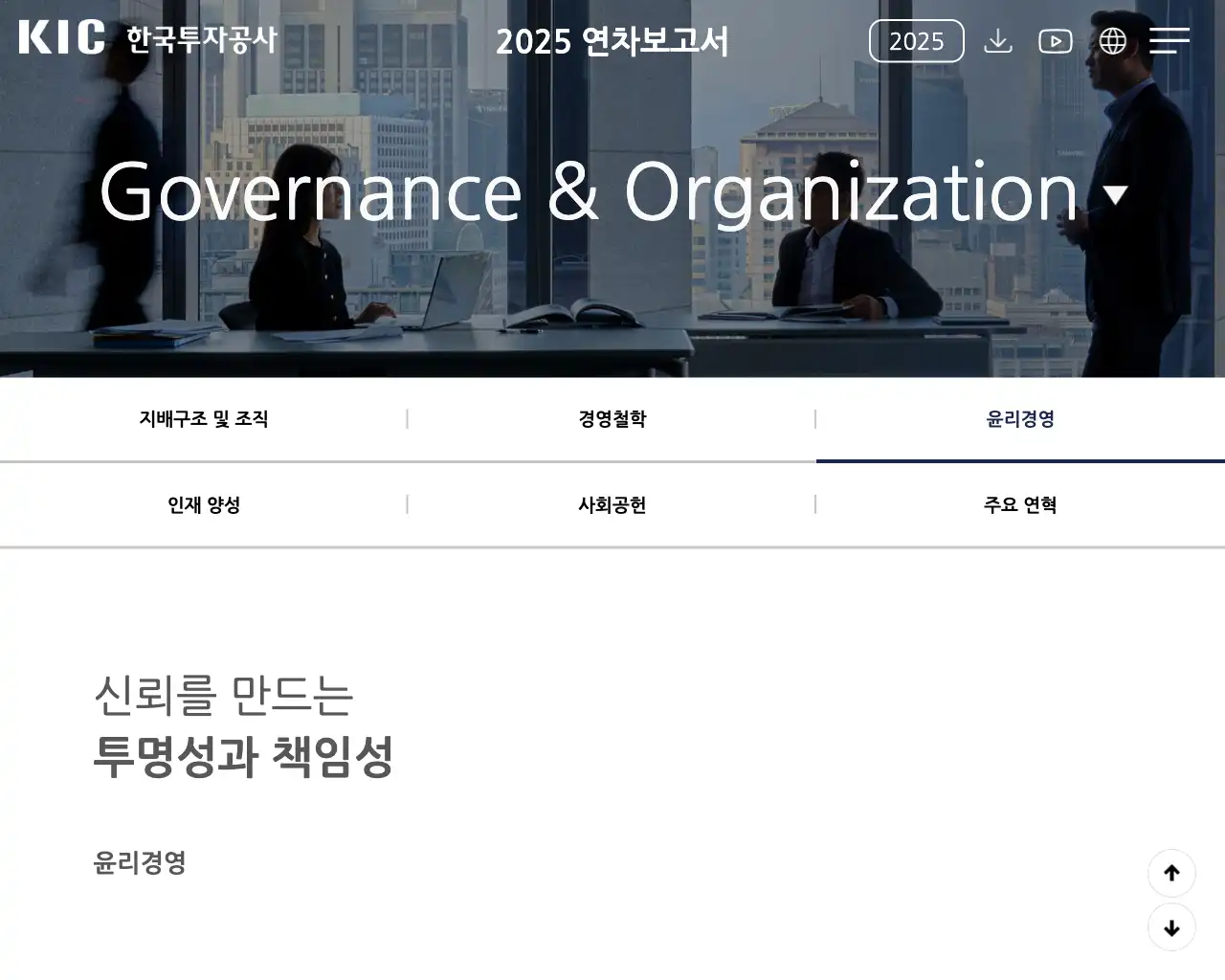Viewport: 1225px width, 980px height.
Task: Click the 신뢰를 만드는 text
Action: (224, 695)
